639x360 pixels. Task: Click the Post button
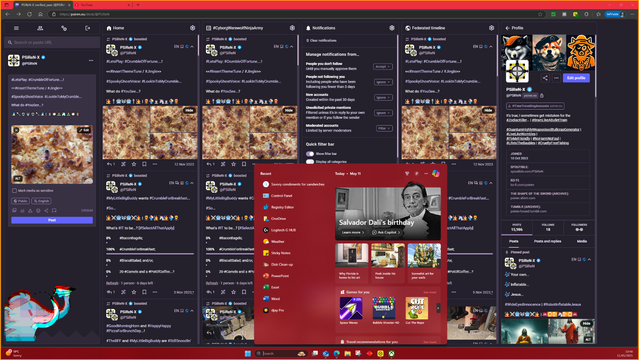[x=52, y=220]
